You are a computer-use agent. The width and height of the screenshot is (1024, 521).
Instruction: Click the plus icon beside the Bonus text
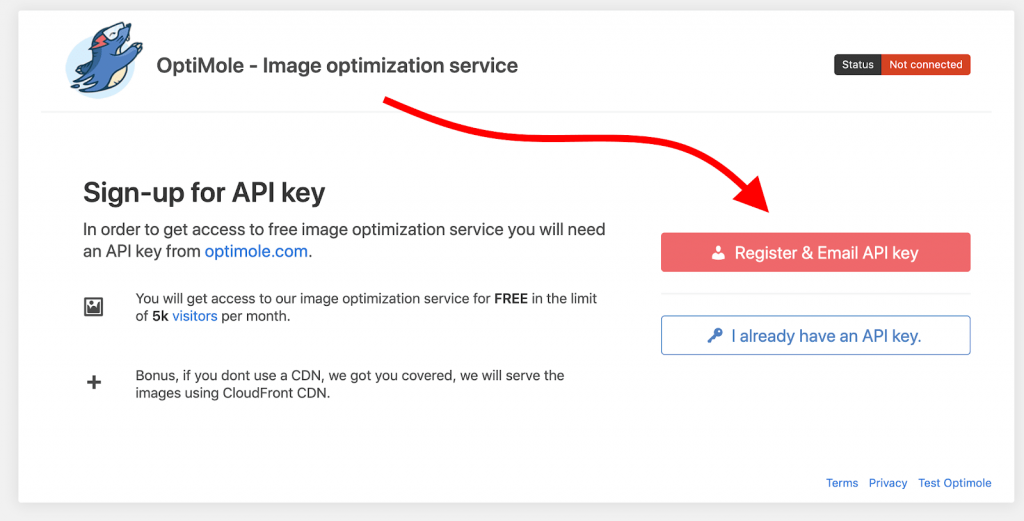click(x=94, y=382)
